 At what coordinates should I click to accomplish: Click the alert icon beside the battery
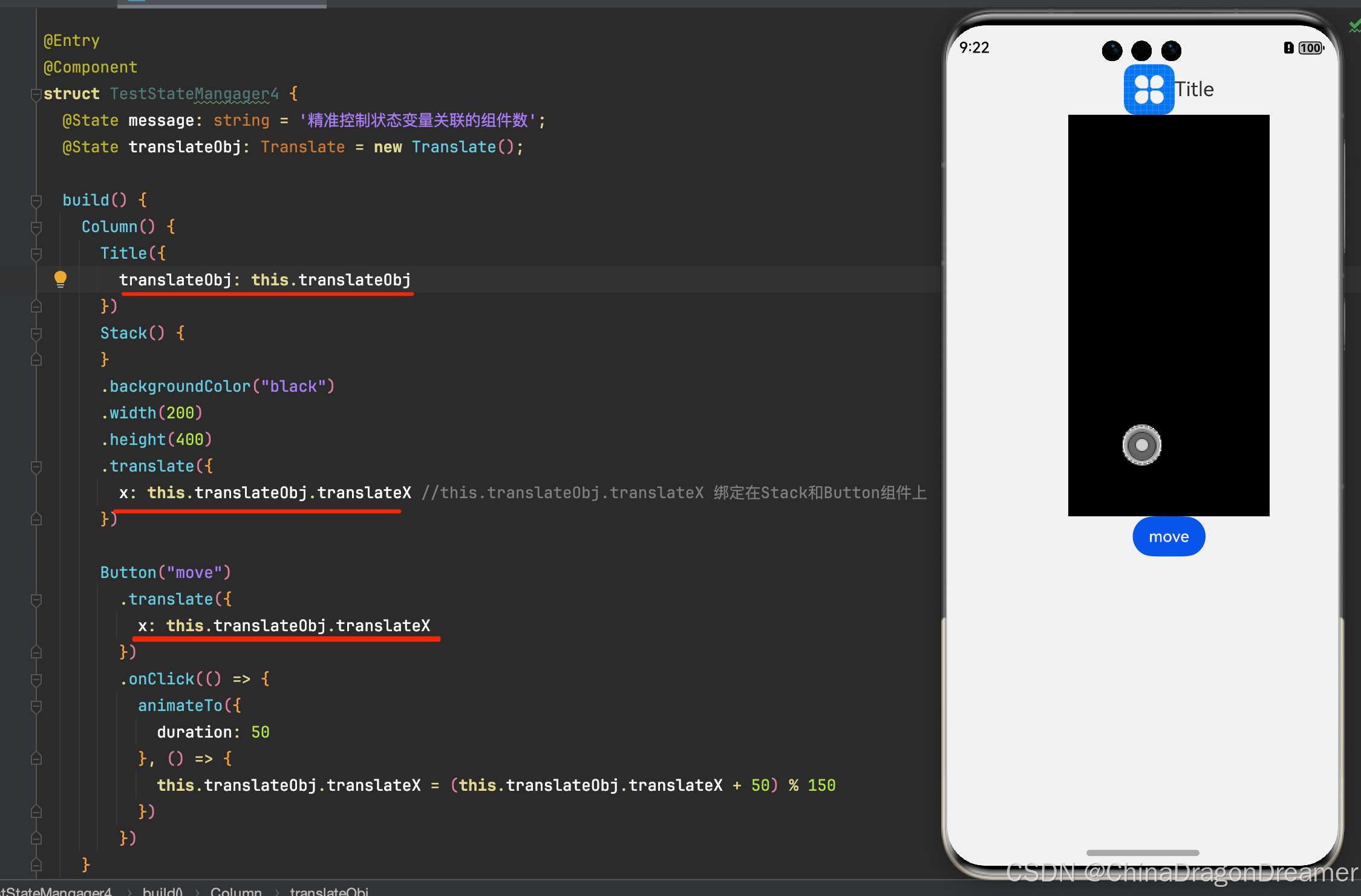(1288, 48)
